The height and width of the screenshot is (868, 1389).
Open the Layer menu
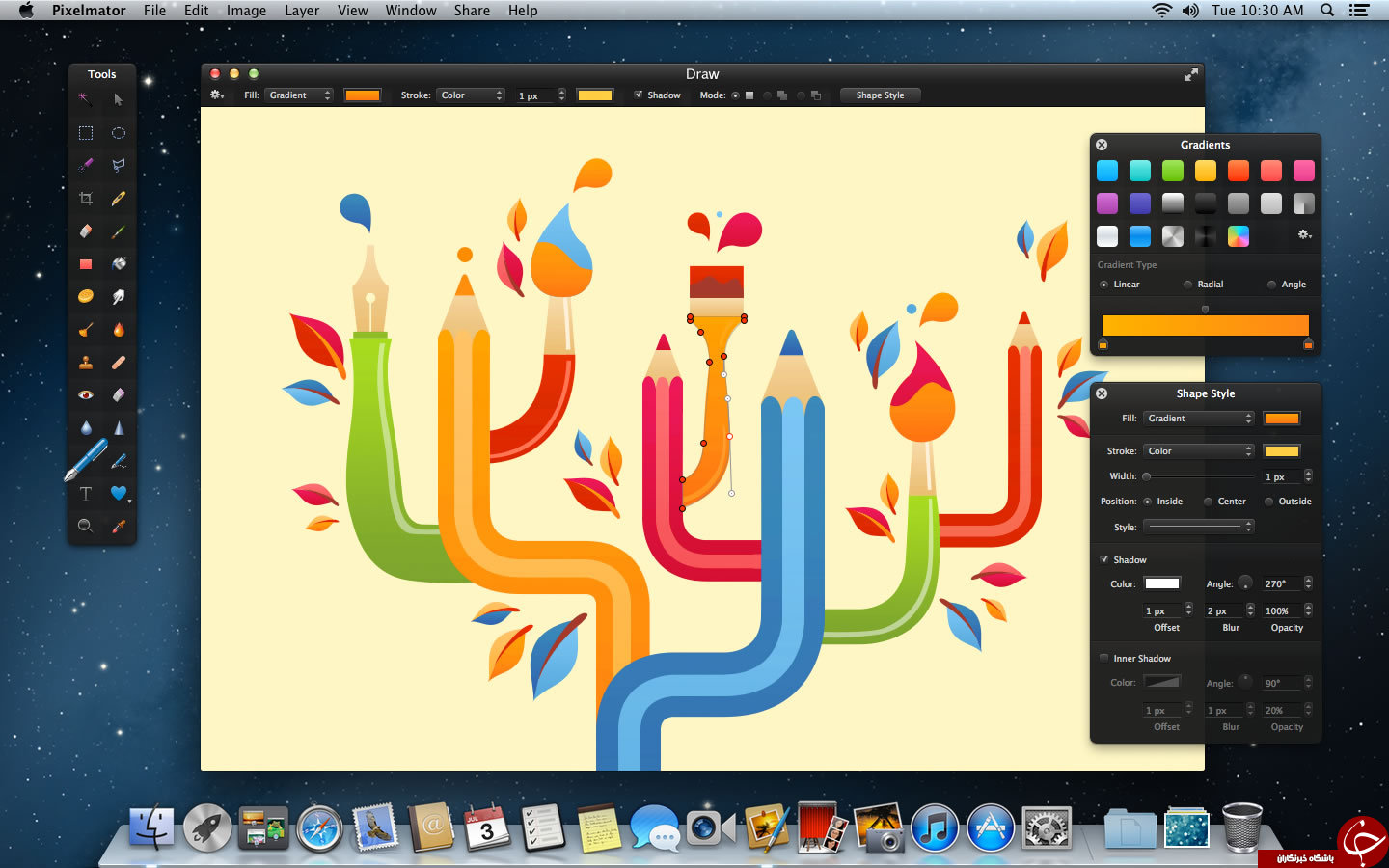click(x=302, y=11)
